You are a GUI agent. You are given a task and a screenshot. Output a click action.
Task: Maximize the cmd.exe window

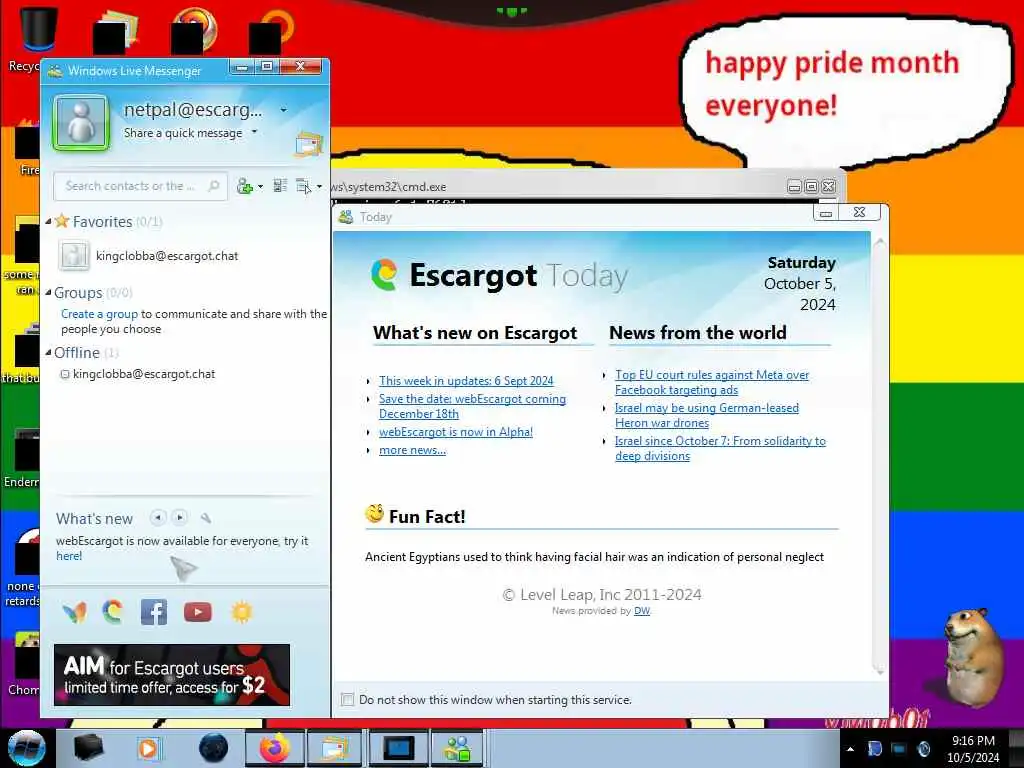coord(811,187)
